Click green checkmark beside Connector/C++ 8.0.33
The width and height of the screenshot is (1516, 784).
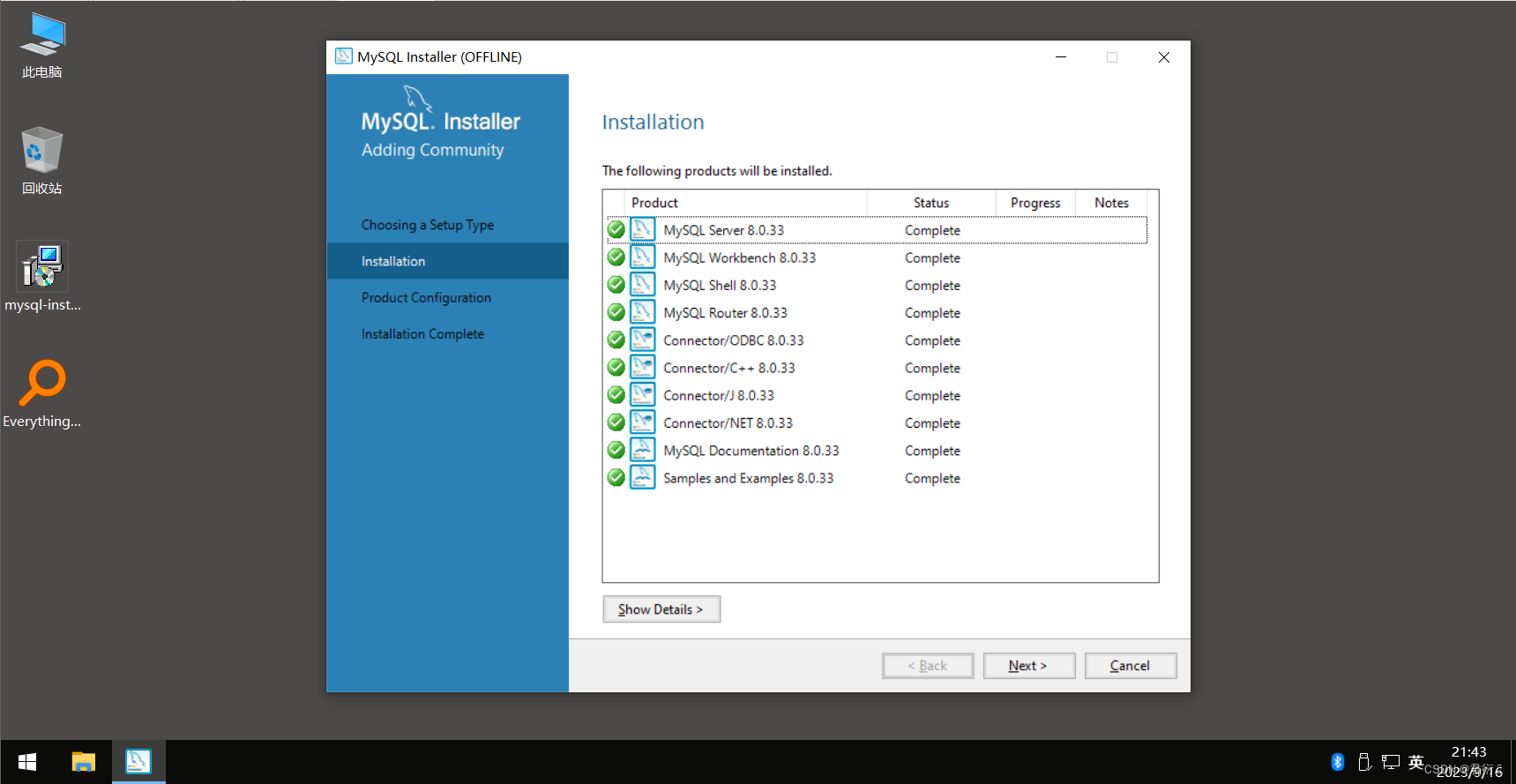pos(616,367)
